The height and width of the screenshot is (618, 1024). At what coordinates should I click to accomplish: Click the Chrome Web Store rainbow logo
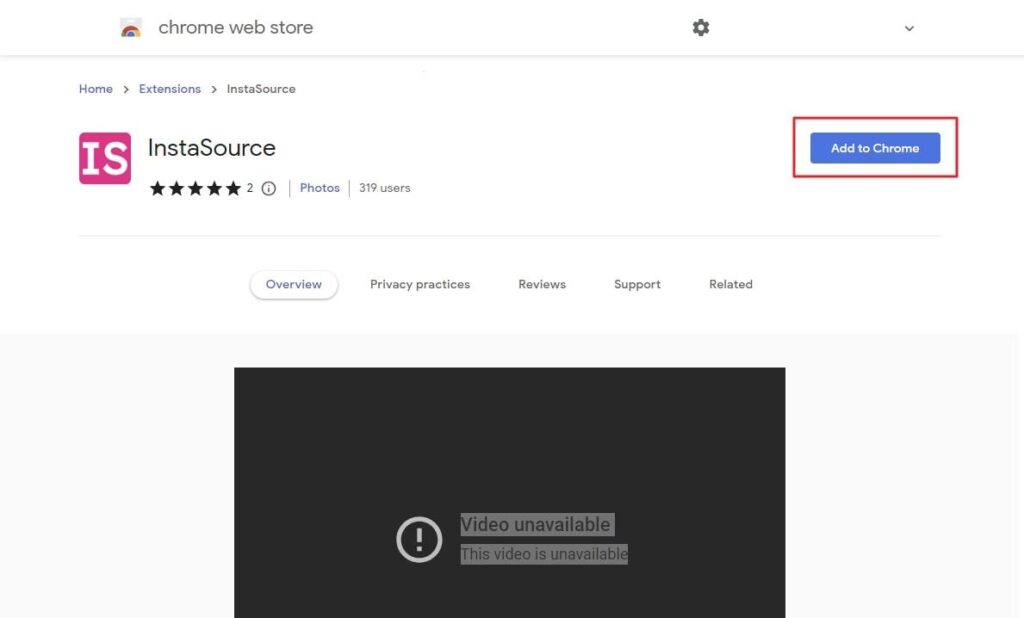pyautogui.click(x=131, y=28)
